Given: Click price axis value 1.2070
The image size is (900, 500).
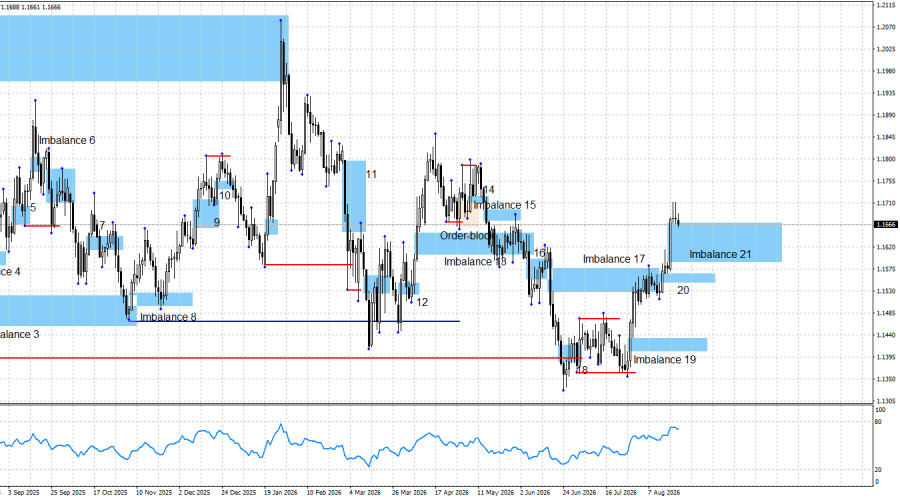Looking at the screenshot, I should 886,27.
